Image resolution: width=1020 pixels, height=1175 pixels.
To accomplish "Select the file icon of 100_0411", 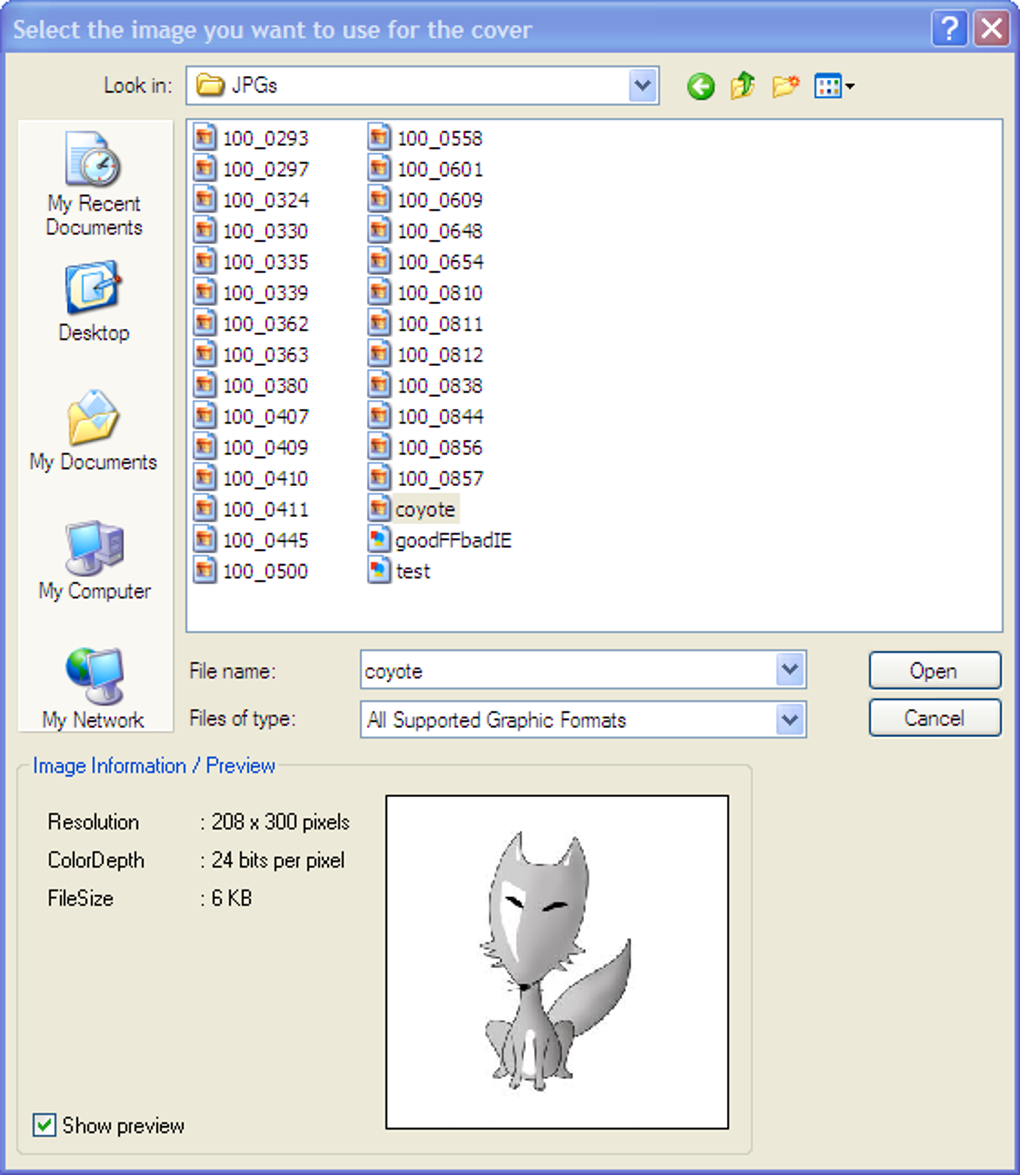I will click(x=205, y=509).
